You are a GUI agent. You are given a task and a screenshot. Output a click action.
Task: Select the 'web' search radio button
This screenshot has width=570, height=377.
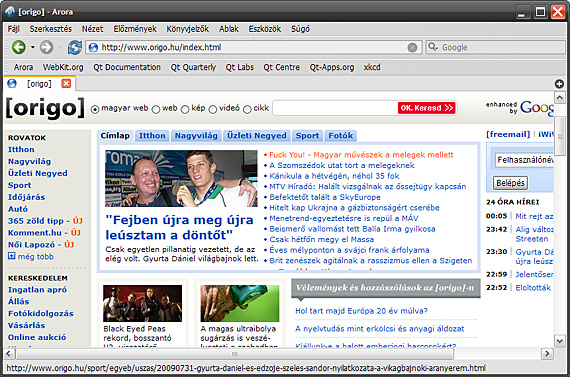pyautogui.click(x=156, y=109)
